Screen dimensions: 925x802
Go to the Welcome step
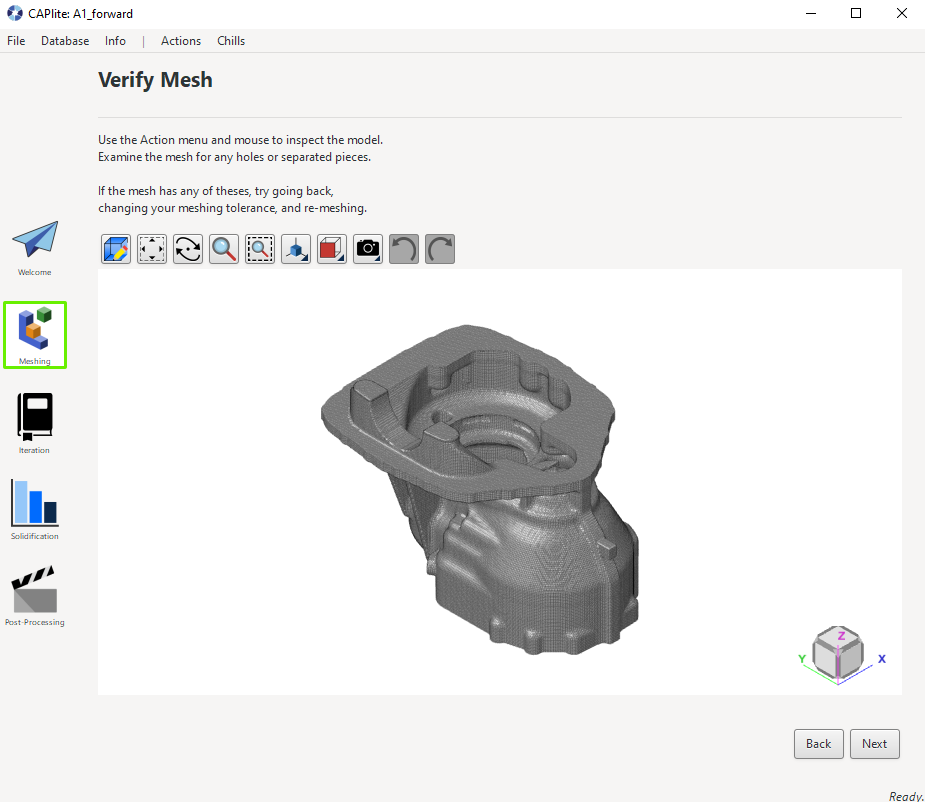click(x=35, y=248)
